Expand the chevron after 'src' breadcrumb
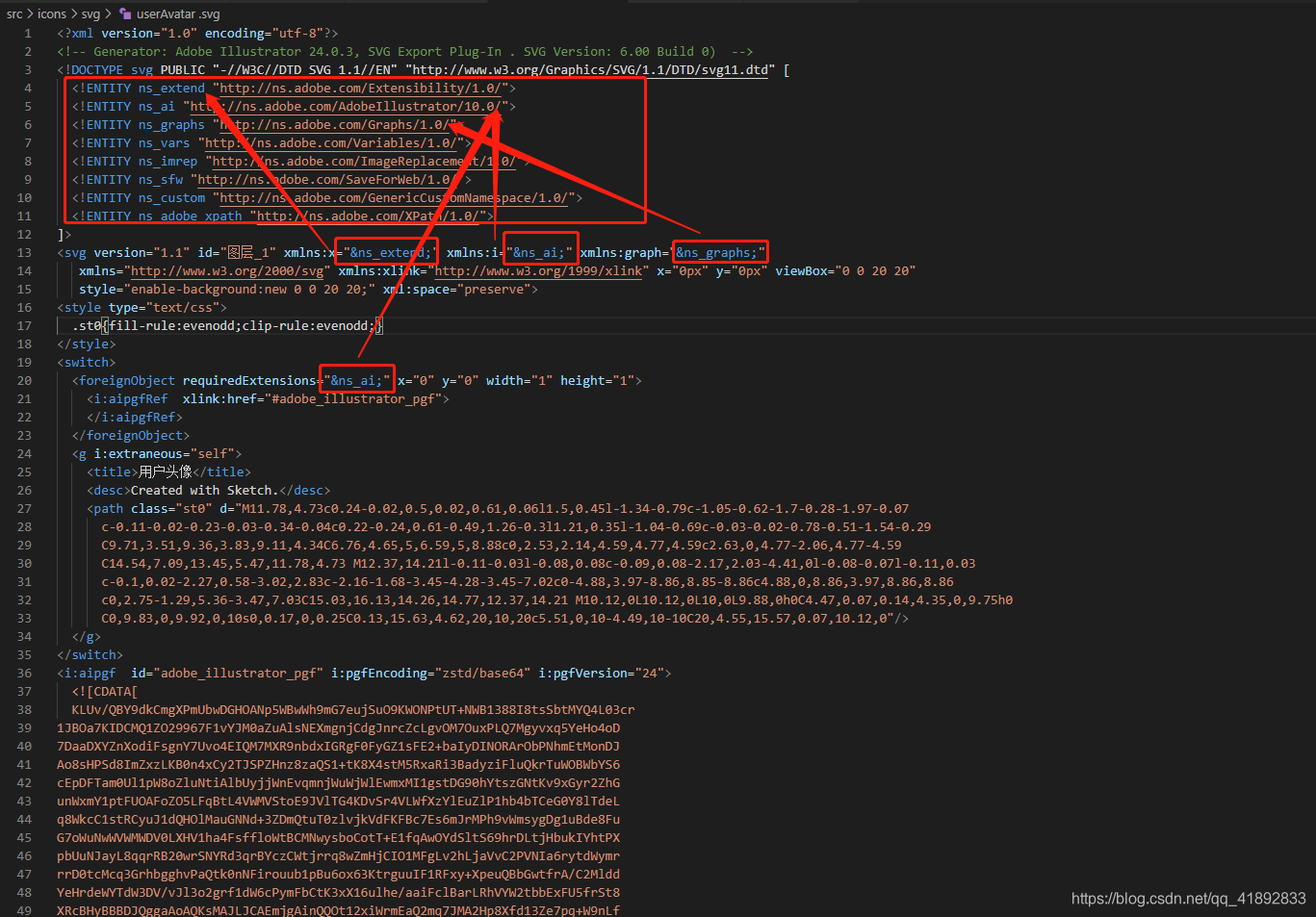The height and width of the screenshot is (917, 1316). click(30, 14)
